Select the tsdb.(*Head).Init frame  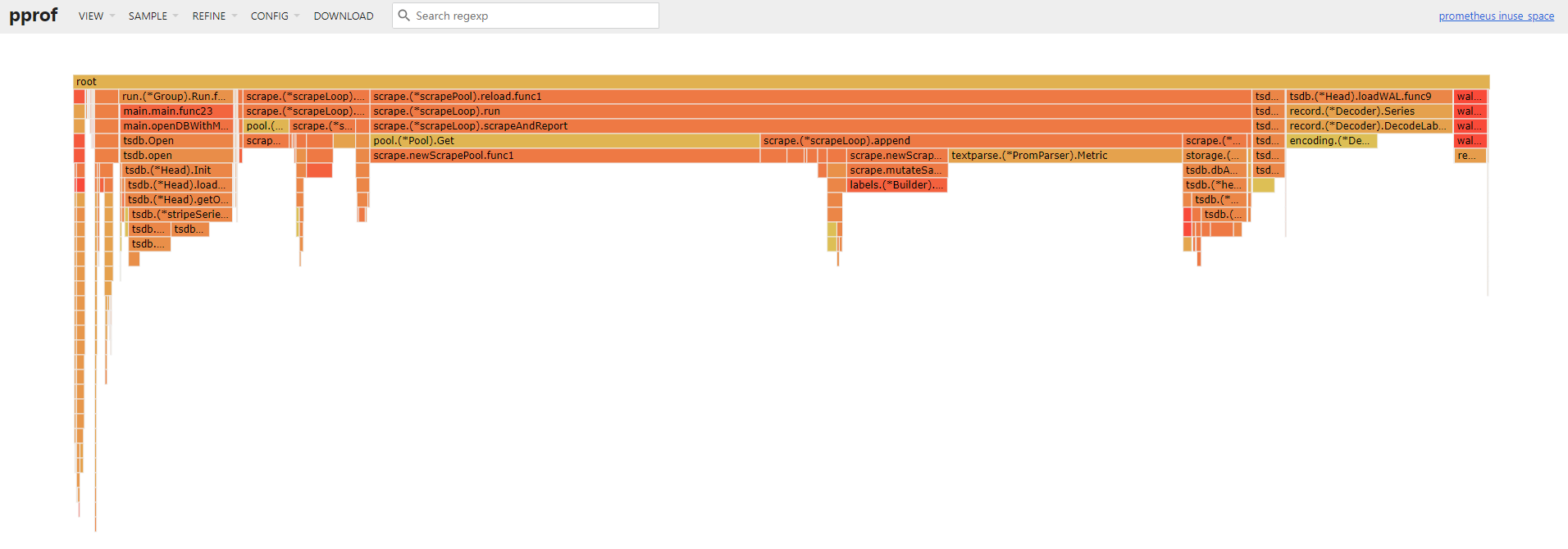[x=177, y=170]
